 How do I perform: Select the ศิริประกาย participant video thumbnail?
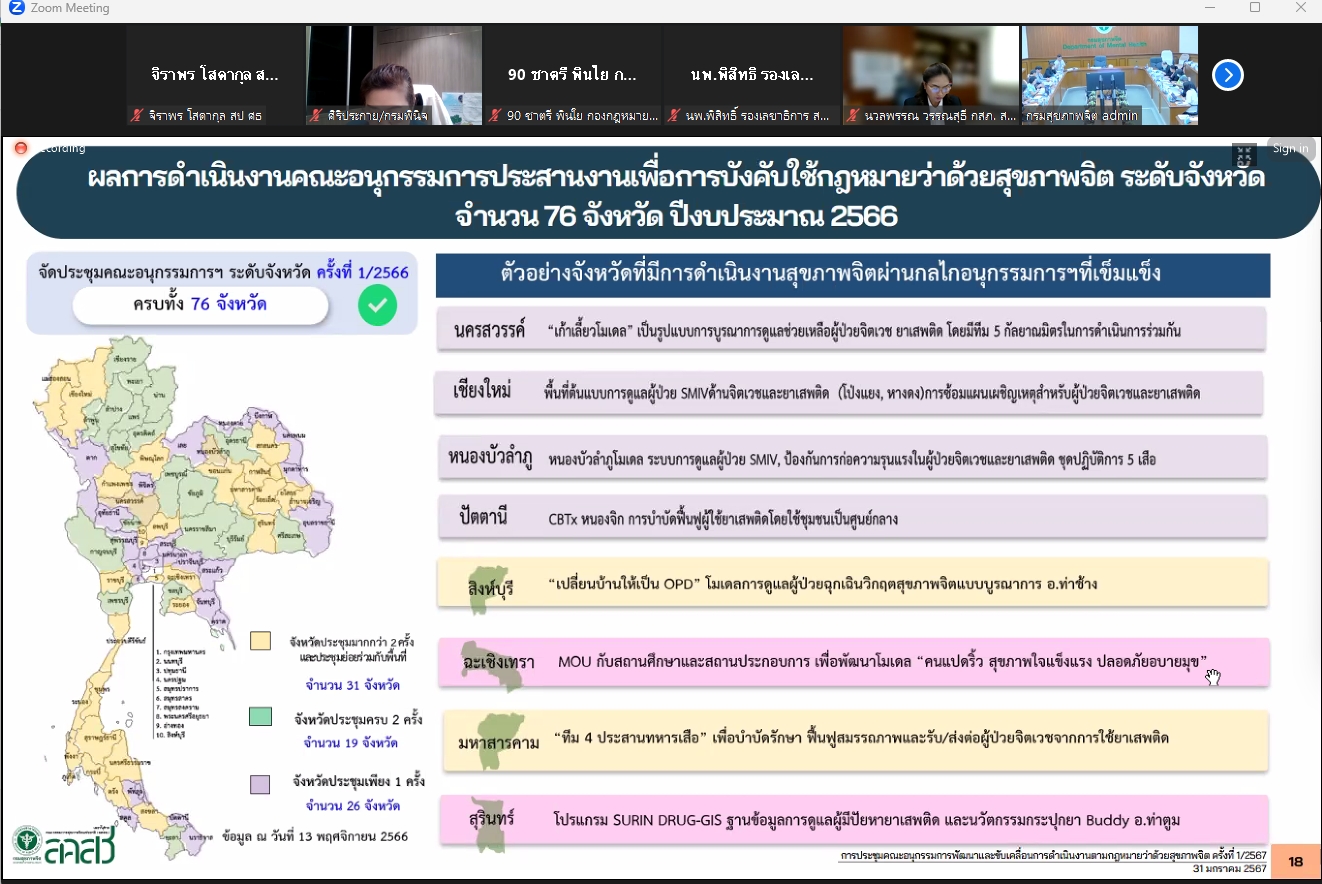393,75
